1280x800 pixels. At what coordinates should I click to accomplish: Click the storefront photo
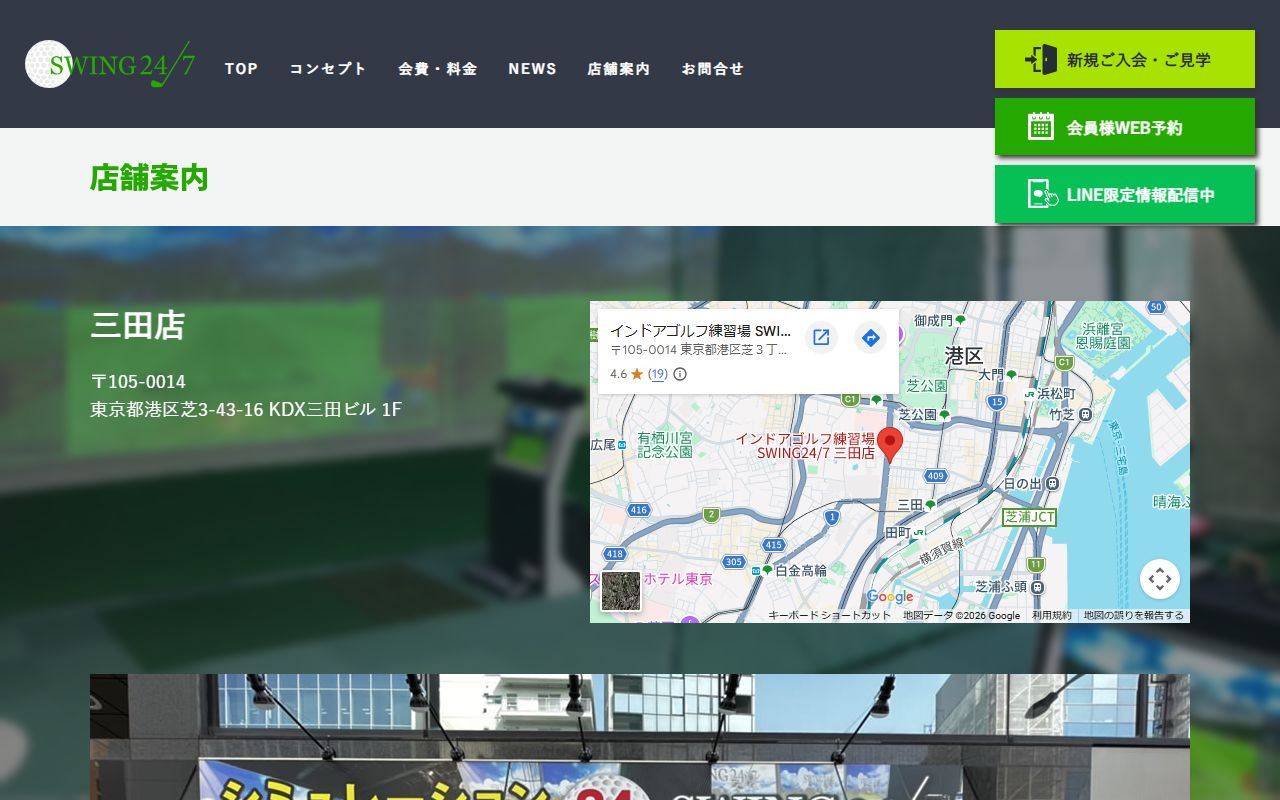coord(640,737)
